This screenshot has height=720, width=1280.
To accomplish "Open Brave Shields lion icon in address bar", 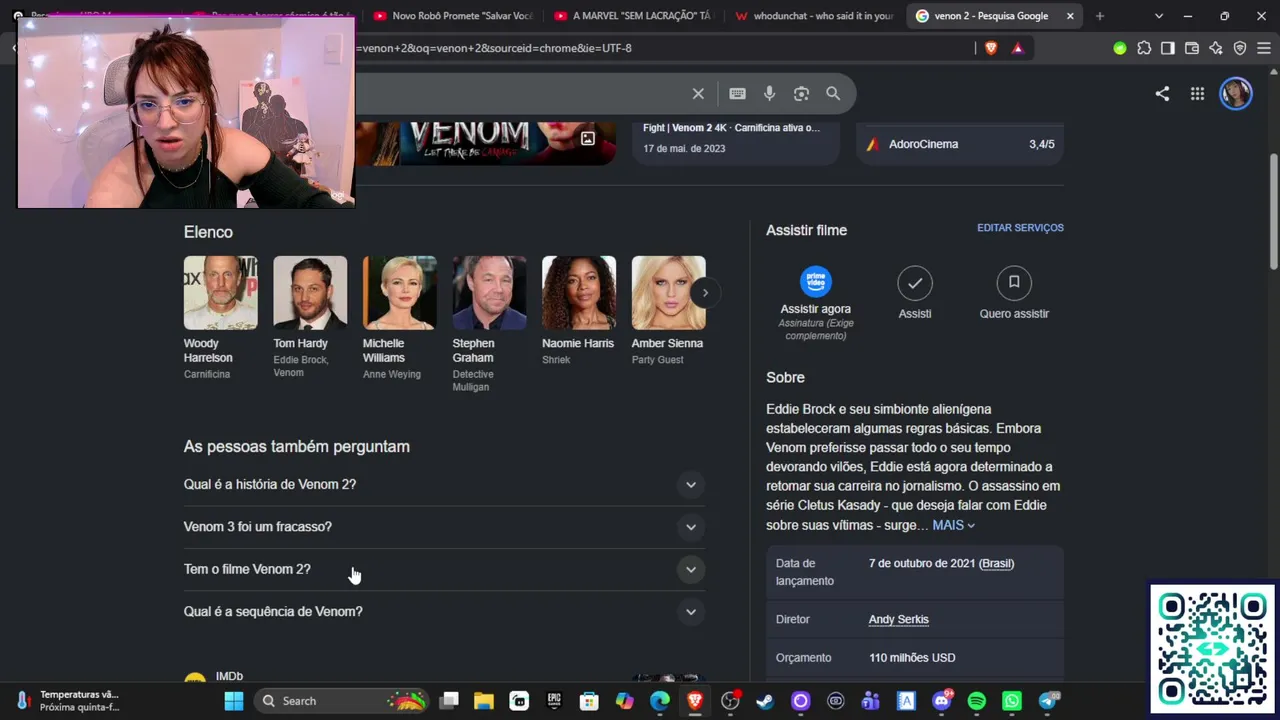I will click(991, 48).
